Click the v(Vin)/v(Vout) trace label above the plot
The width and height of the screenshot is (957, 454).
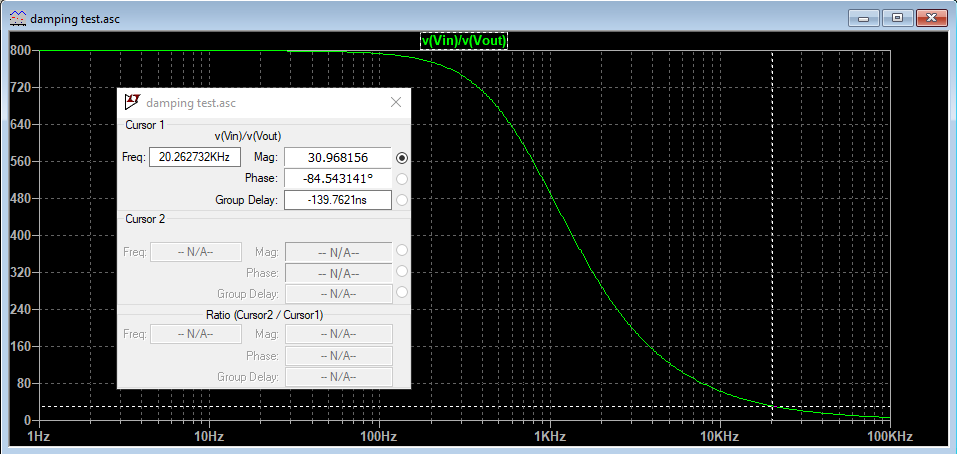464,41
